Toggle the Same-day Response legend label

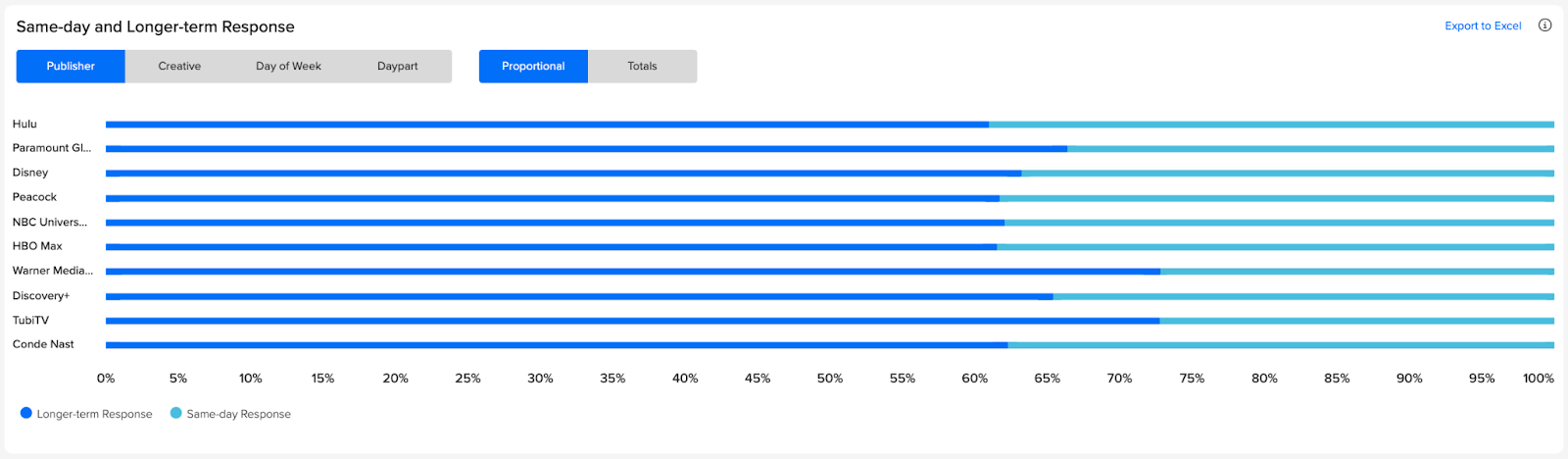coord(238,414)
